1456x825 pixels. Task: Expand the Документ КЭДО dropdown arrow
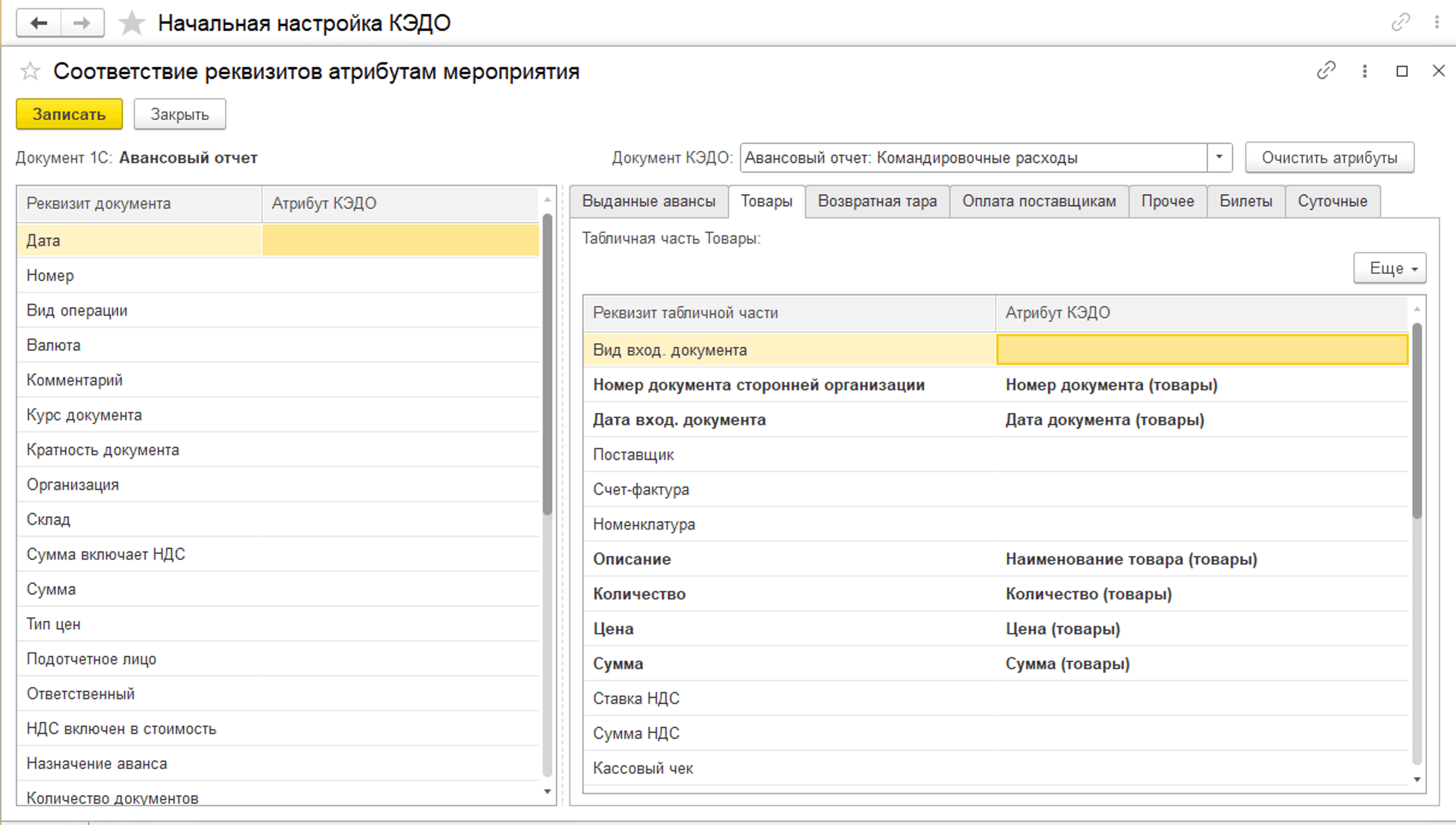tap(1220, 158)
